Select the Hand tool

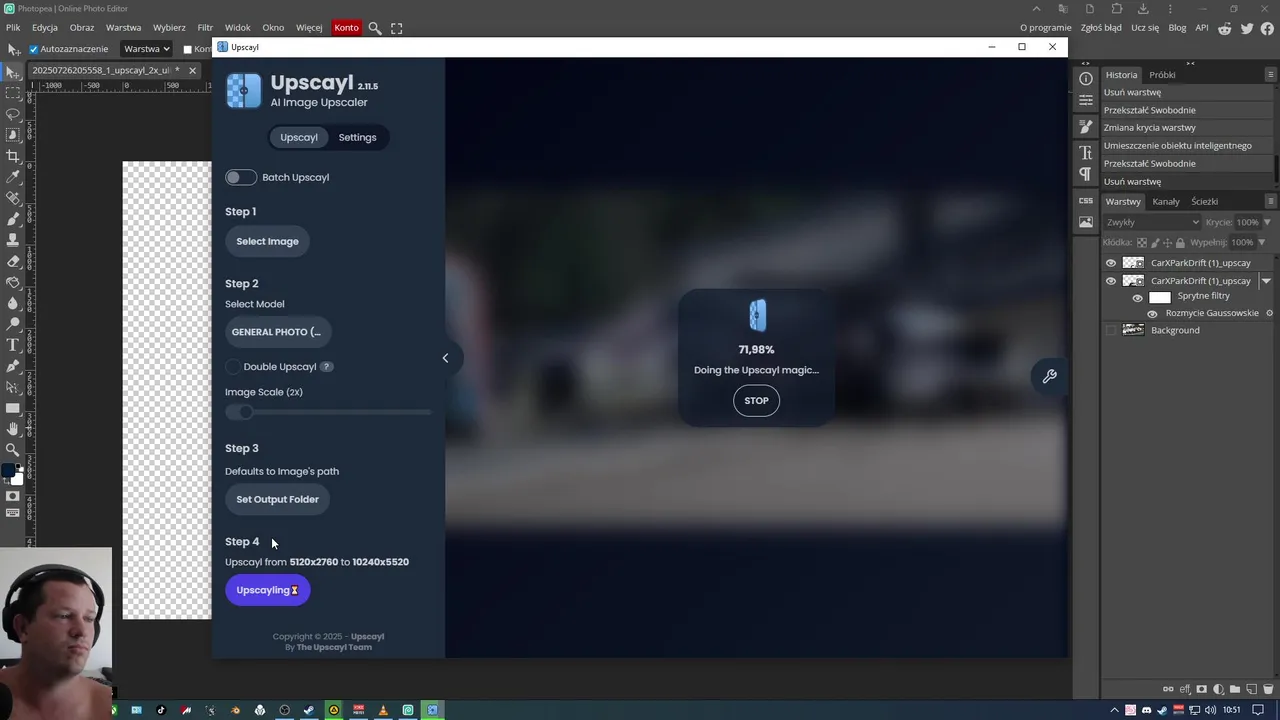tap(13, 429)
